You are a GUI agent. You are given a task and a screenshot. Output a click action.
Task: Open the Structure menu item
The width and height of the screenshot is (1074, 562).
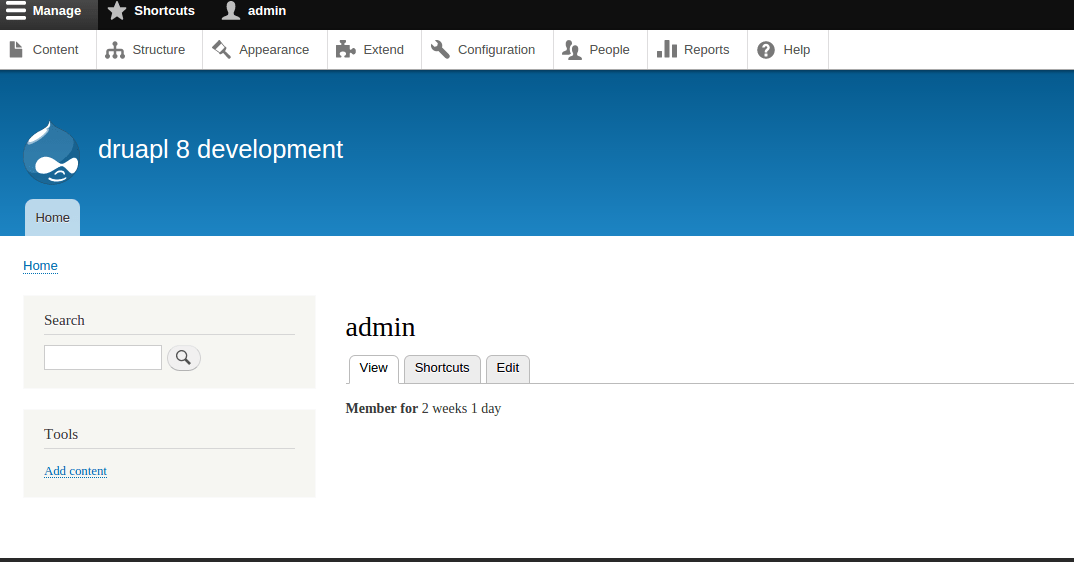click(149, 50)
